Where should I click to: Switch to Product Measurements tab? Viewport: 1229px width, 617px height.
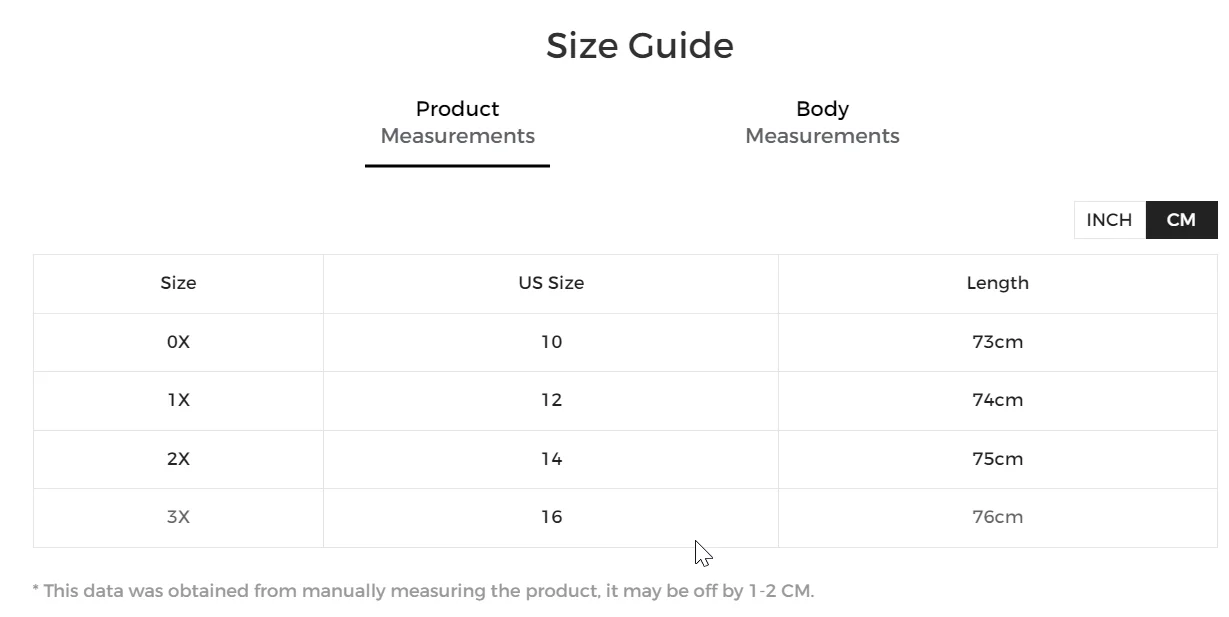457,123
